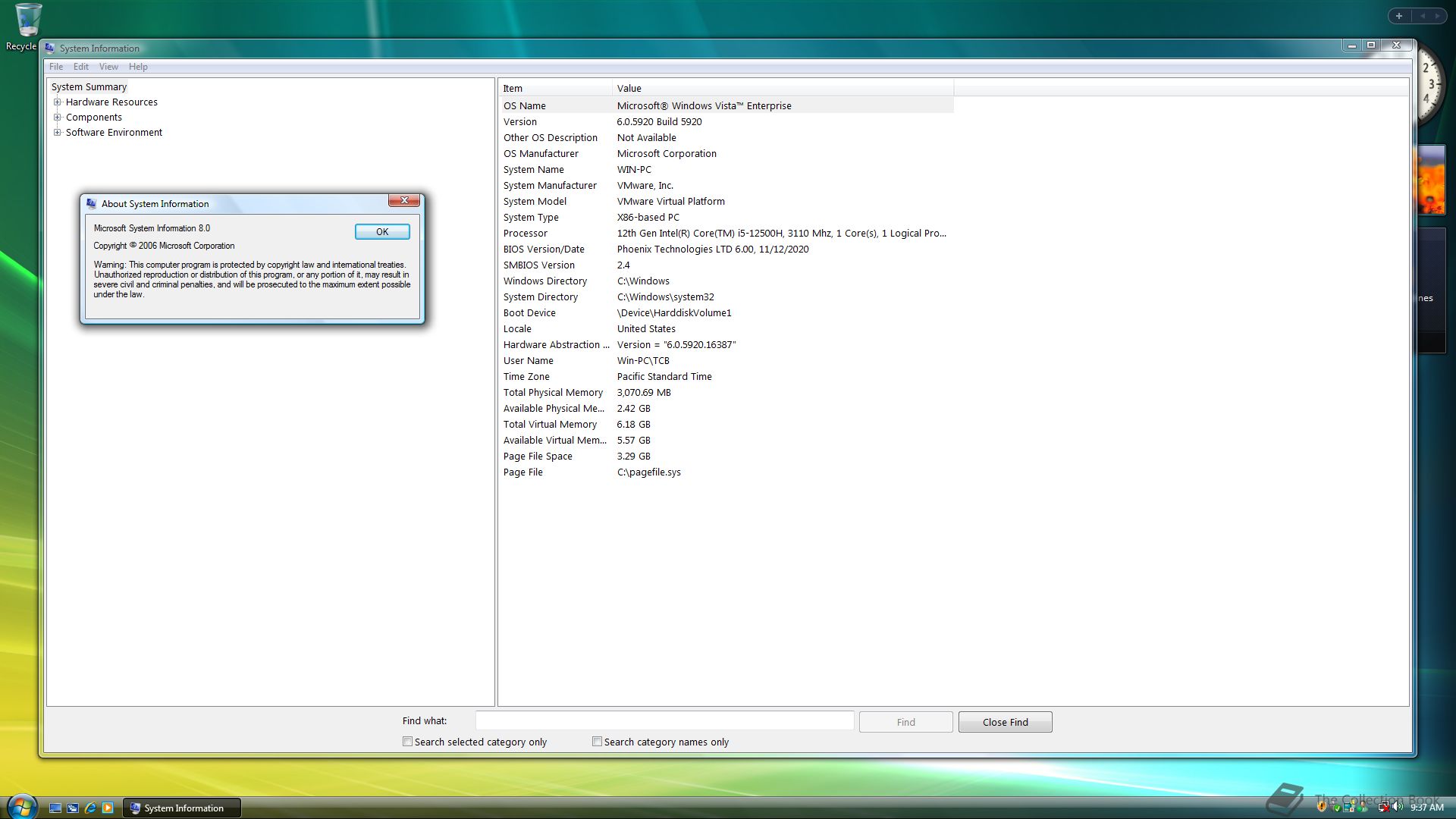Open the volume speaker tray icon

click(1398, 807)
